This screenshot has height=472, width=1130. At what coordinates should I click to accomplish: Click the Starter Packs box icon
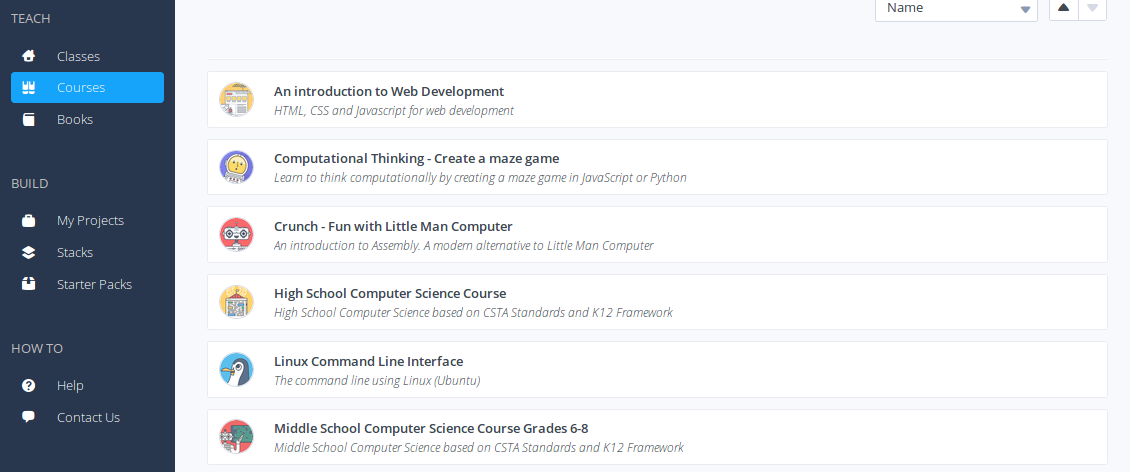[29, 284]
